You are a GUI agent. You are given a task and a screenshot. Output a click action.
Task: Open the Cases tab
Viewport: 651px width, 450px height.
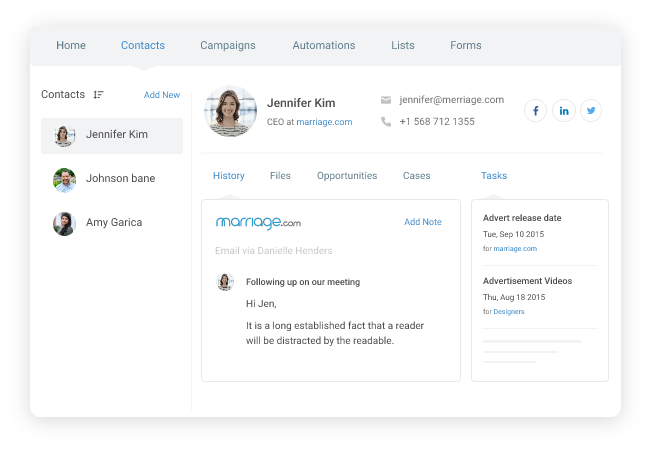tap(416, 176)
